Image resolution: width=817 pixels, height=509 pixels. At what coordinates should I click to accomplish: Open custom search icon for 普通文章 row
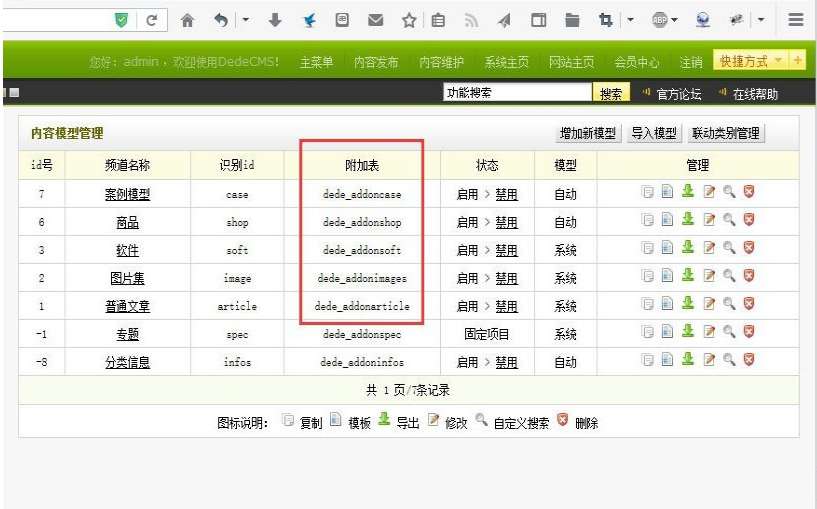[x=729, y=305]
